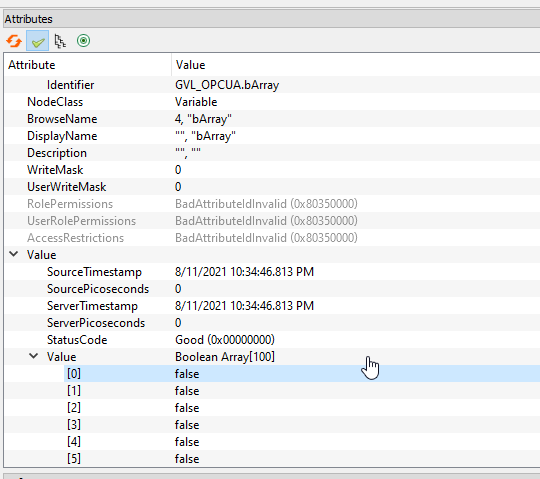Image resolution: width=540 pixels, height=479 pixels.
Task: Click the tree structure toolbar icon
Action: tap(60, 41)
